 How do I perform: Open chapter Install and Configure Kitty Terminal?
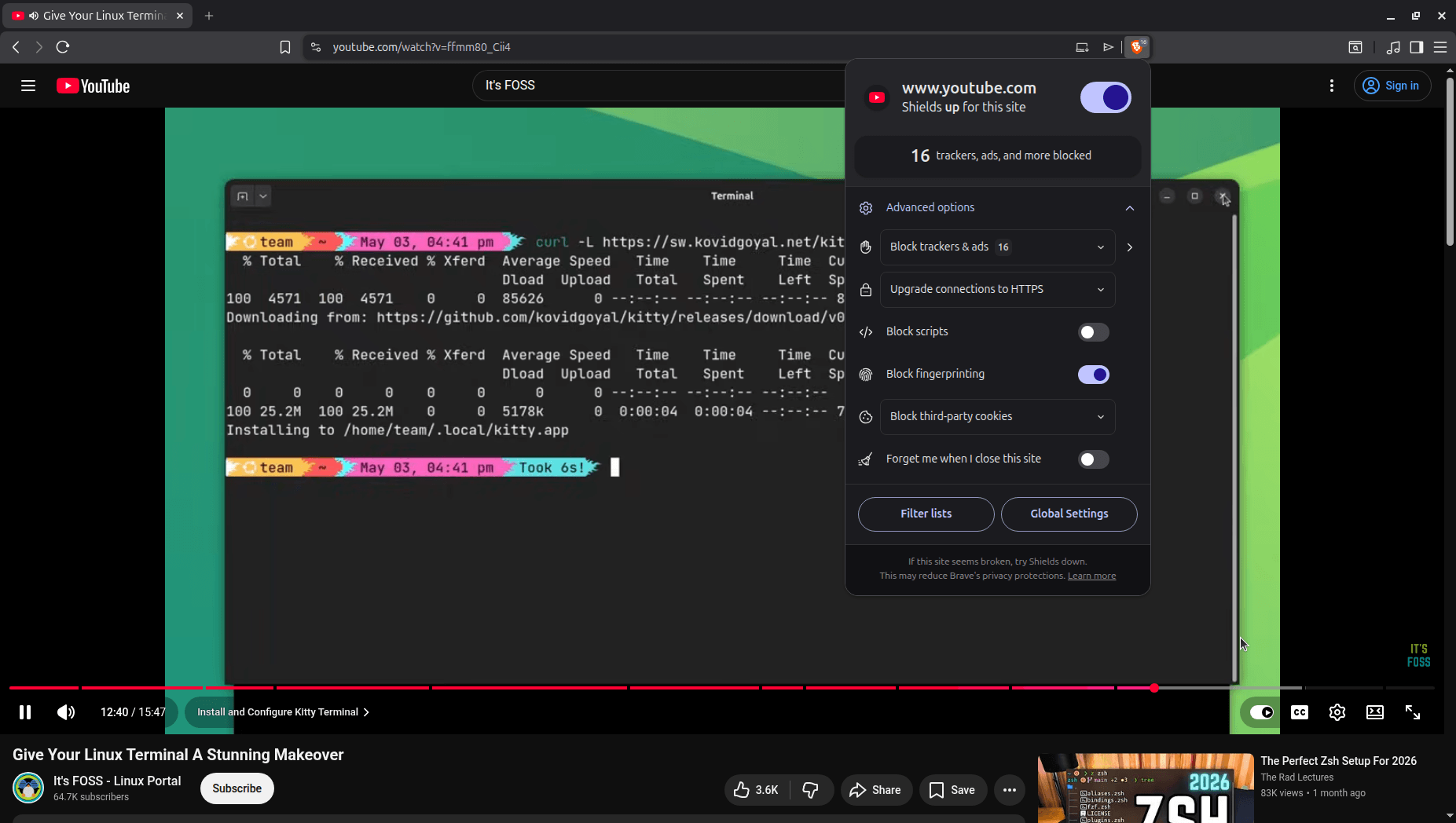(x=283, y=712)
